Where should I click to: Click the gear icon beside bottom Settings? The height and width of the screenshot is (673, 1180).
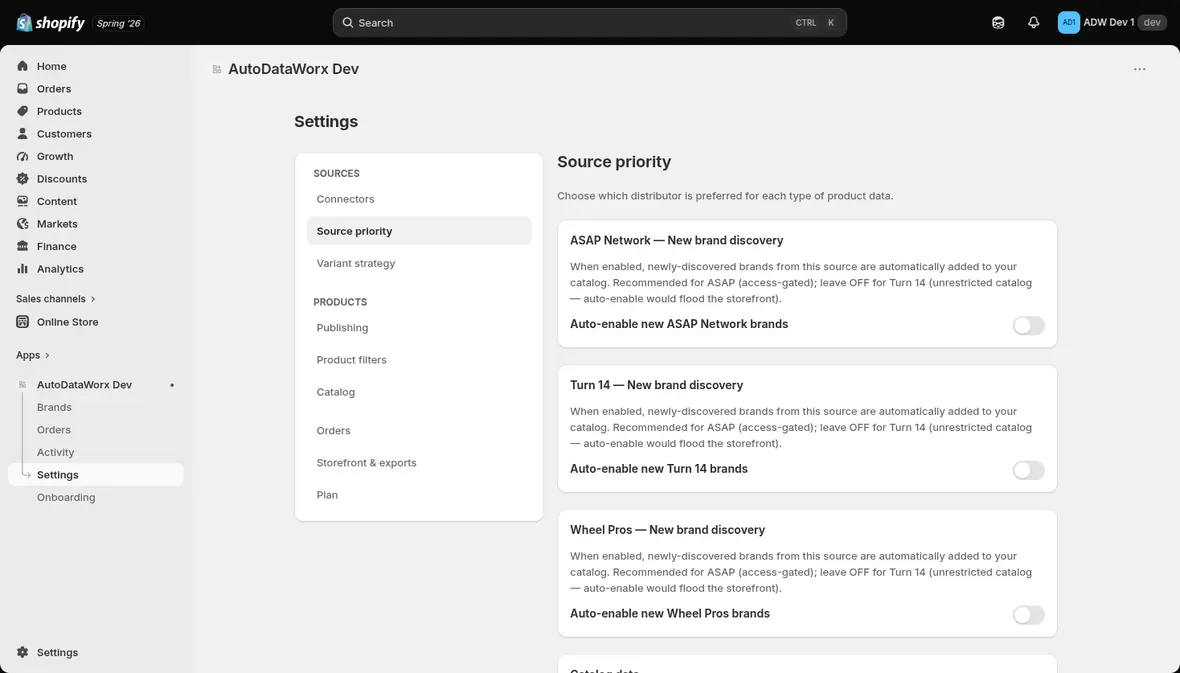click(x=23, y=653)
